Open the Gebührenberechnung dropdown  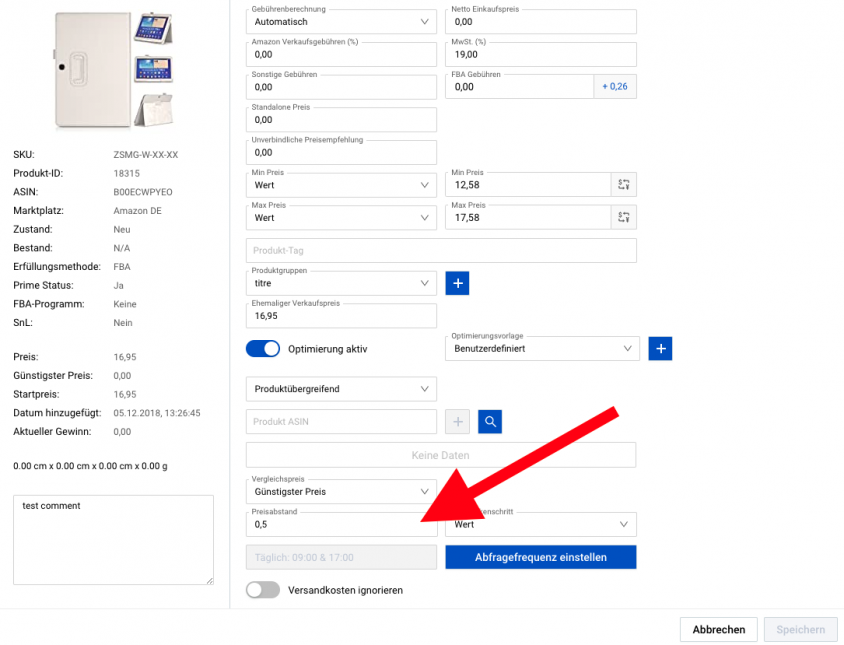pos(341,22)
